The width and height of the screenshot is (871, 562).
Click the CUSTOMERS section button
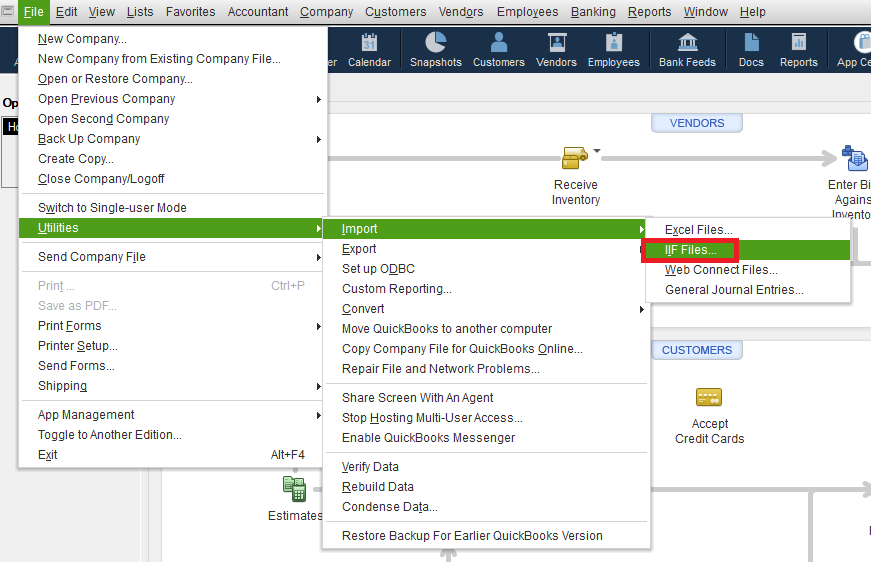point(697,350)
